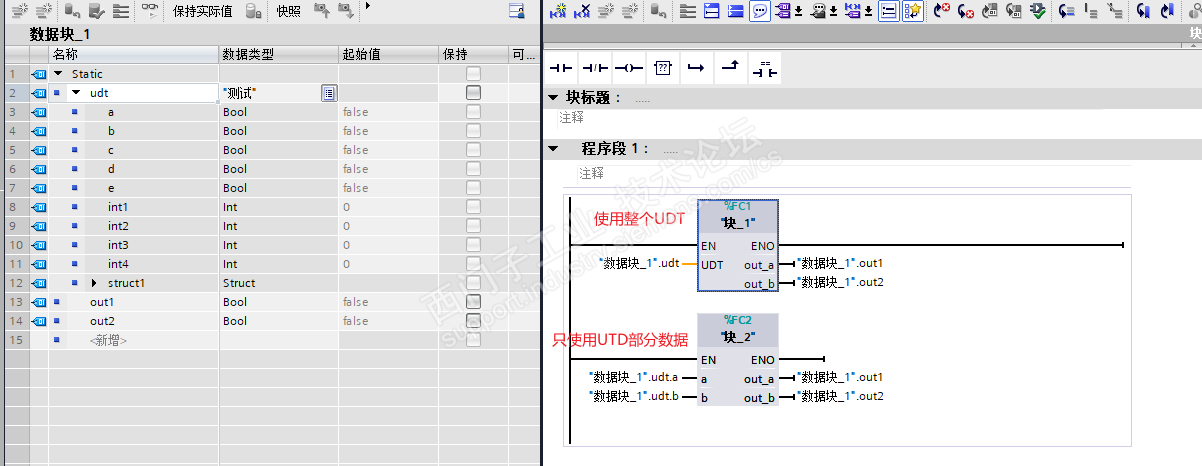1202x466 pixels.
Task: Insert an empty box instruction
Action: pyautogui.click(x=662, y=68)
